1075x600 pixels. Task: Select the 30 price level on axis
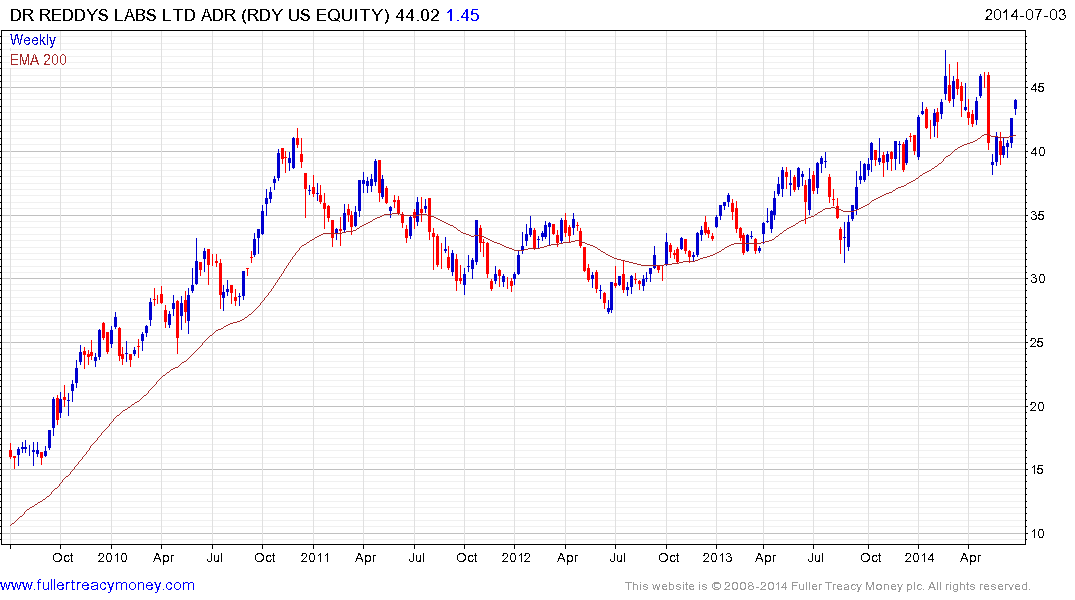pyautogui.click(x=1040, y=279)
